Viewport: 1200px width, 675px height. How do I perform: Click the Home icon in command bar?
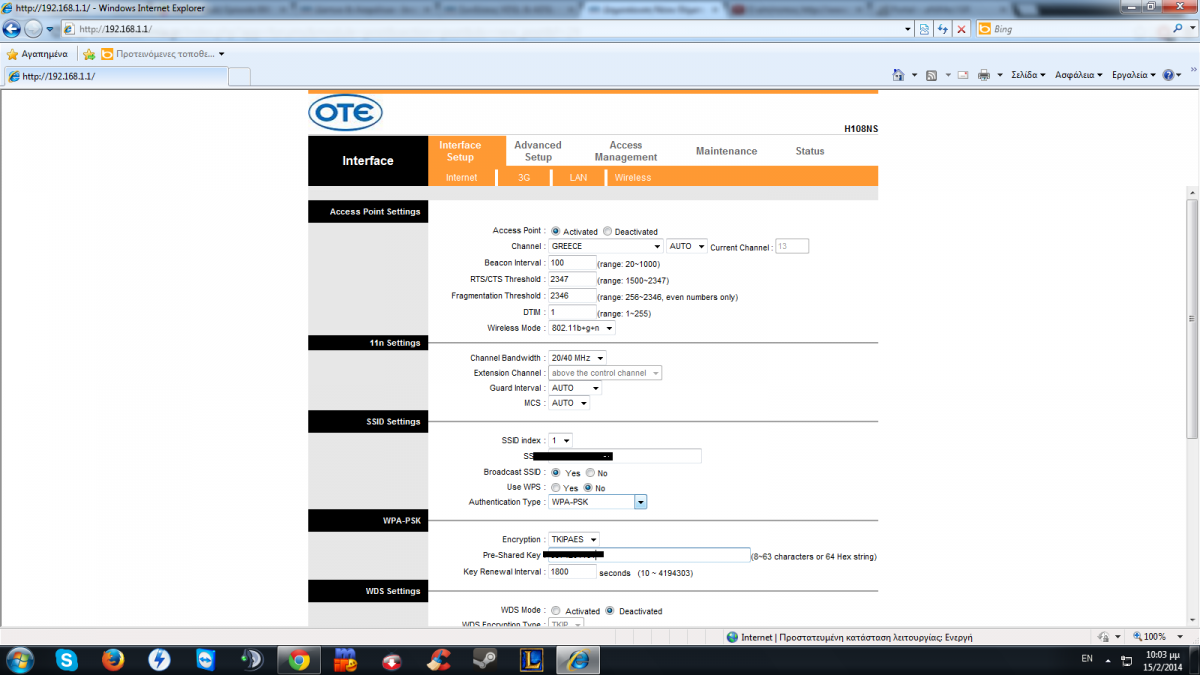pos(898,75)
